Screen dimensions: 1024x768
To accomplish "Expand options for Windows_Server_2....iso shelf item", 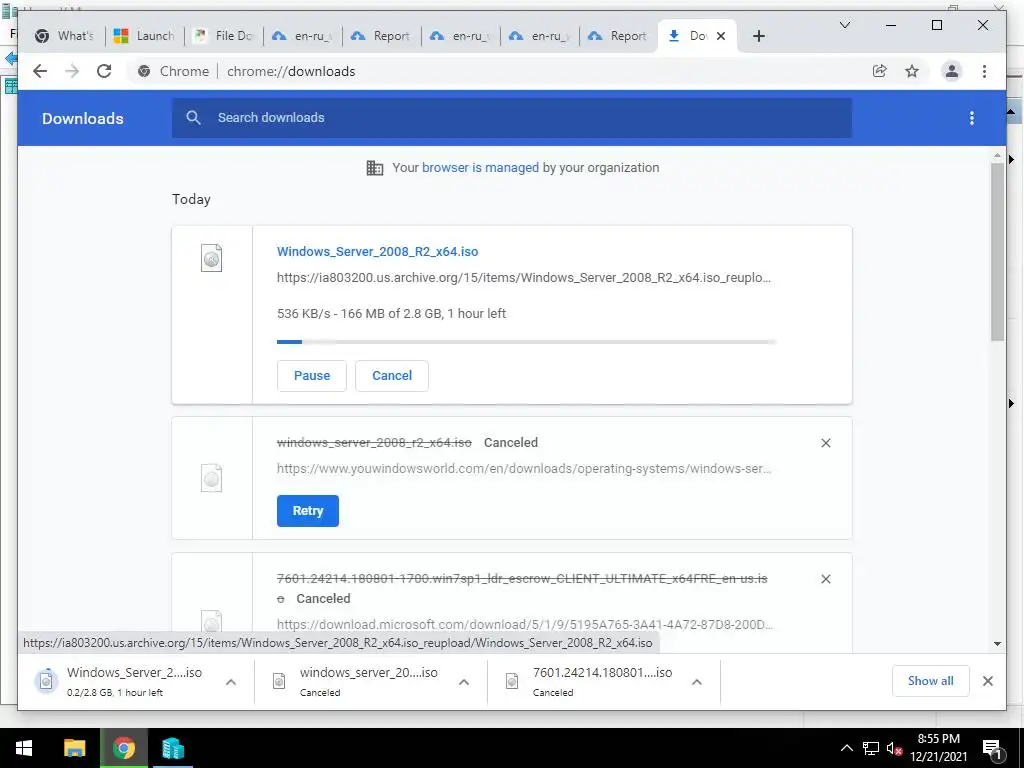I will point(231,682).
